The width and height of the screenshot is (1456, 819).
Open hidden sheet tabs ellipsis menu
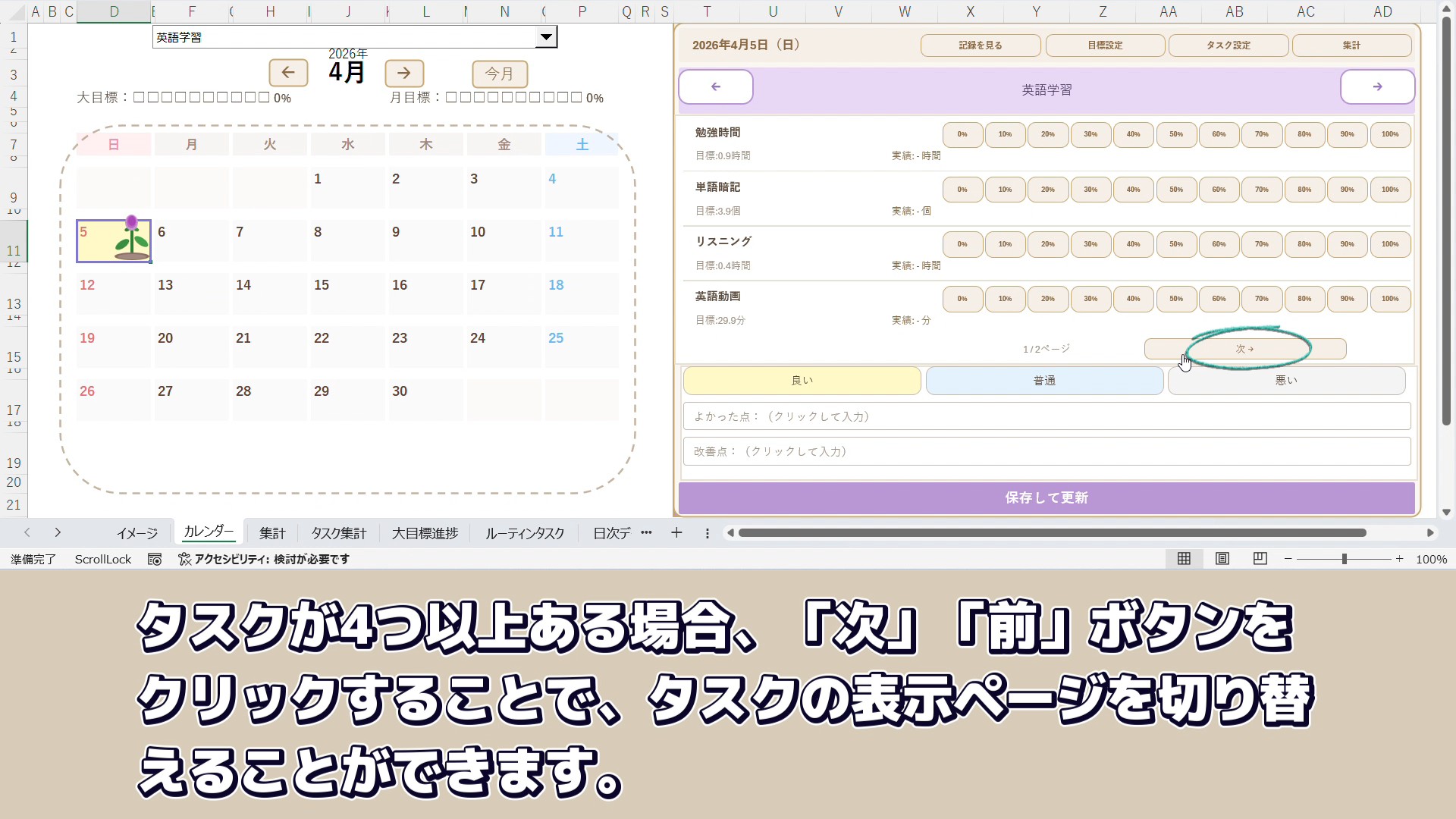point(646,533)
